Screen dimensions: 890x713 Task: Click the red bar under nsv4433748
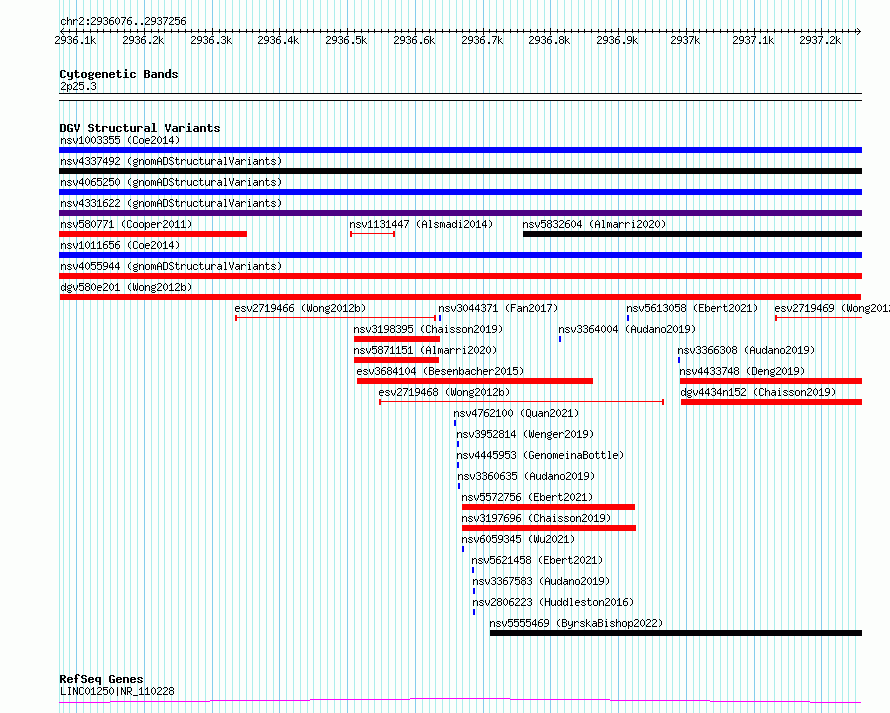coord(771,381)
